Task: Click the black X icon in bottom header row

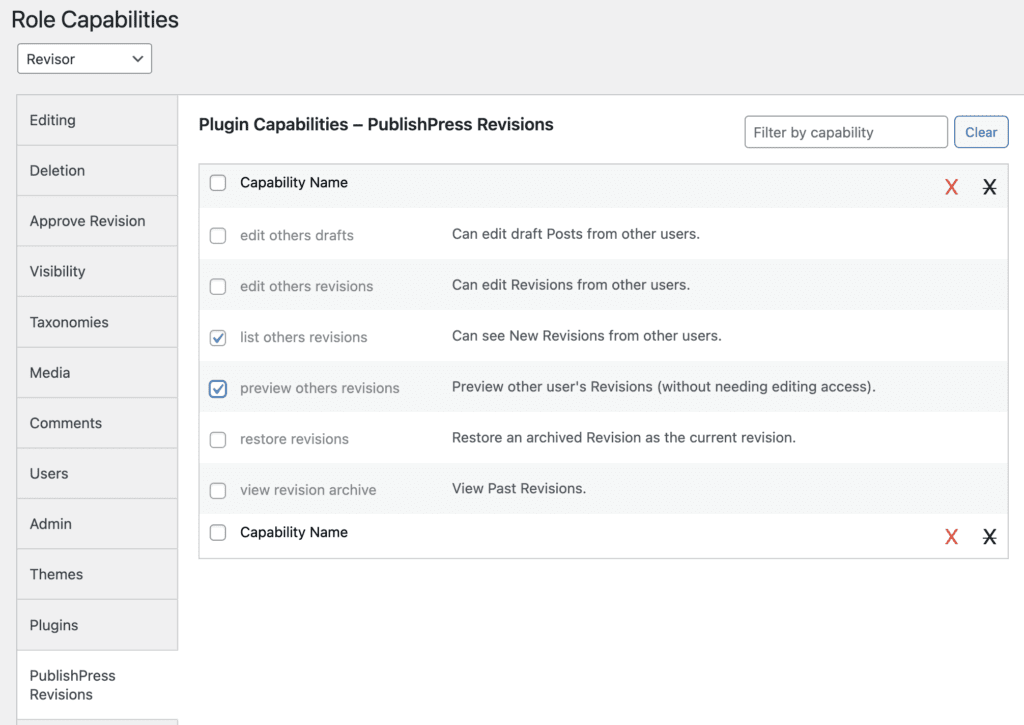Action: (x=989, y=537)
